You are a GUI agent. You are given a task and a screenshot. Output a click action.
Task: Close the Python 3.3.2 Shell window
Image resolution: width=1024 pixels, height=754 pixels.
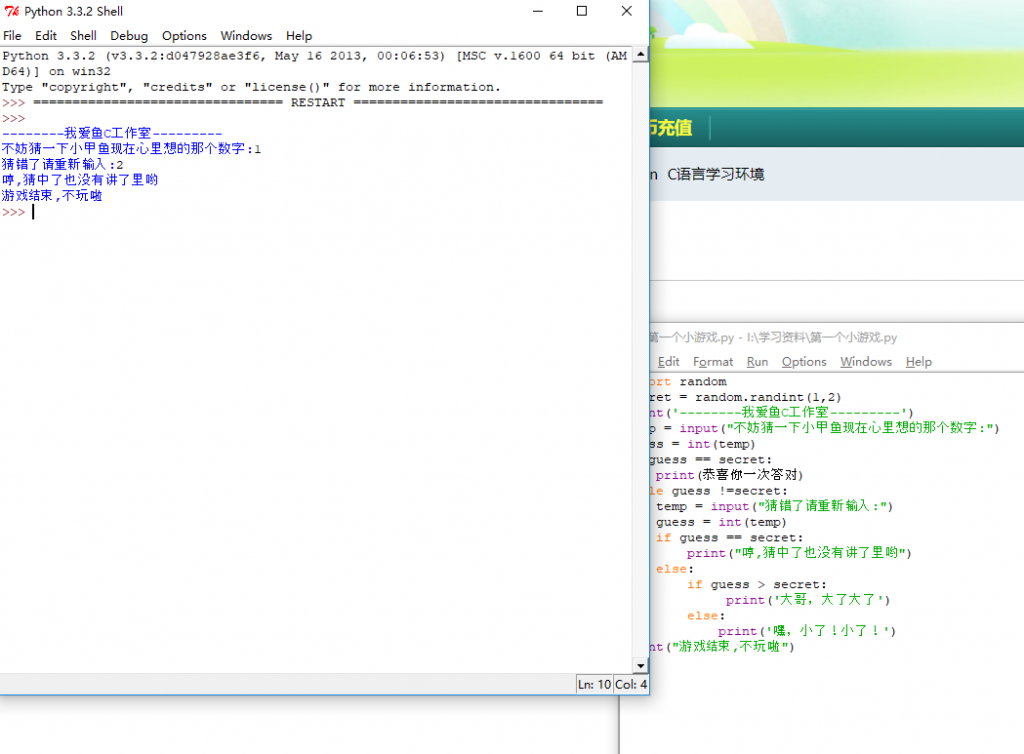(x=626, y=11)
